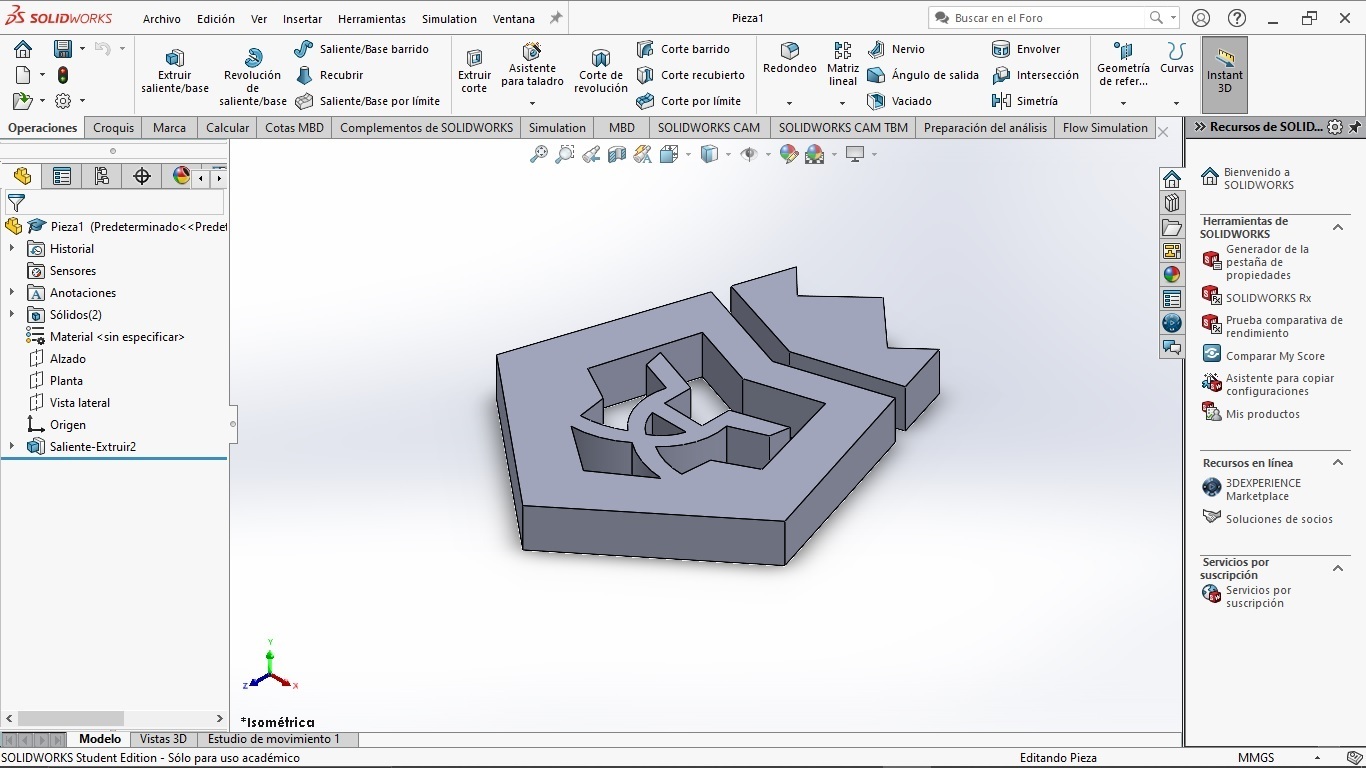Switch to the Calcular tab

228,128
